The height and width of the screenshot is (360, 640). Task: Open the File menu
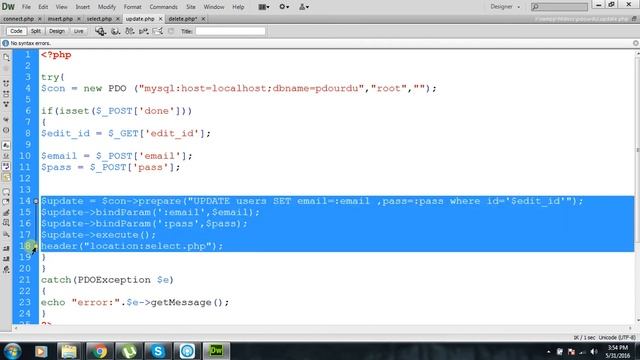26,7
